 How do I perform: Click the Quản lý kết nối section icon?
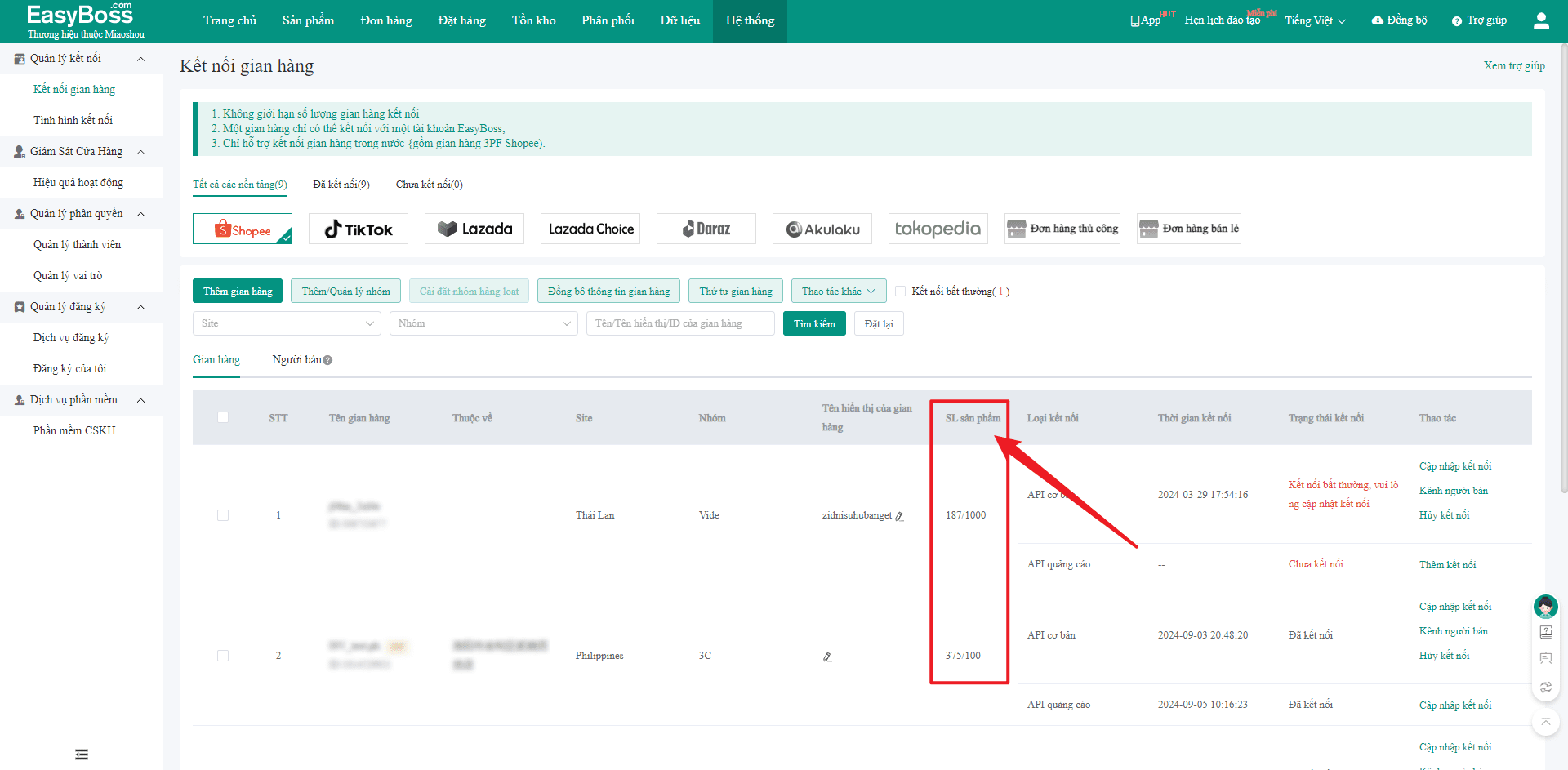(x=20, y=59)
